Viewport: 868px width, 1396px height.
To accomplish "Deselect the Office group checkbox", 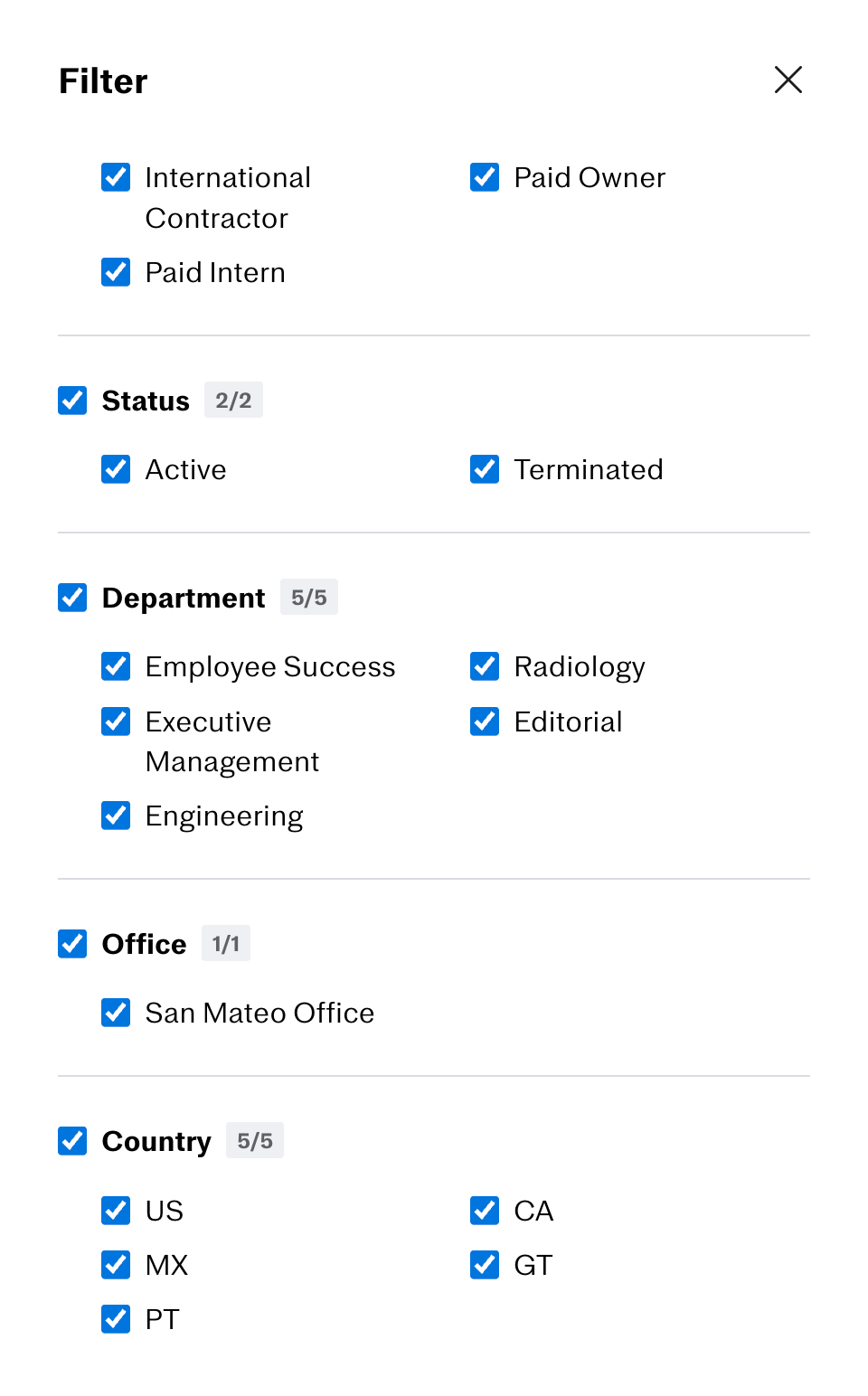I will pos(72,944).
